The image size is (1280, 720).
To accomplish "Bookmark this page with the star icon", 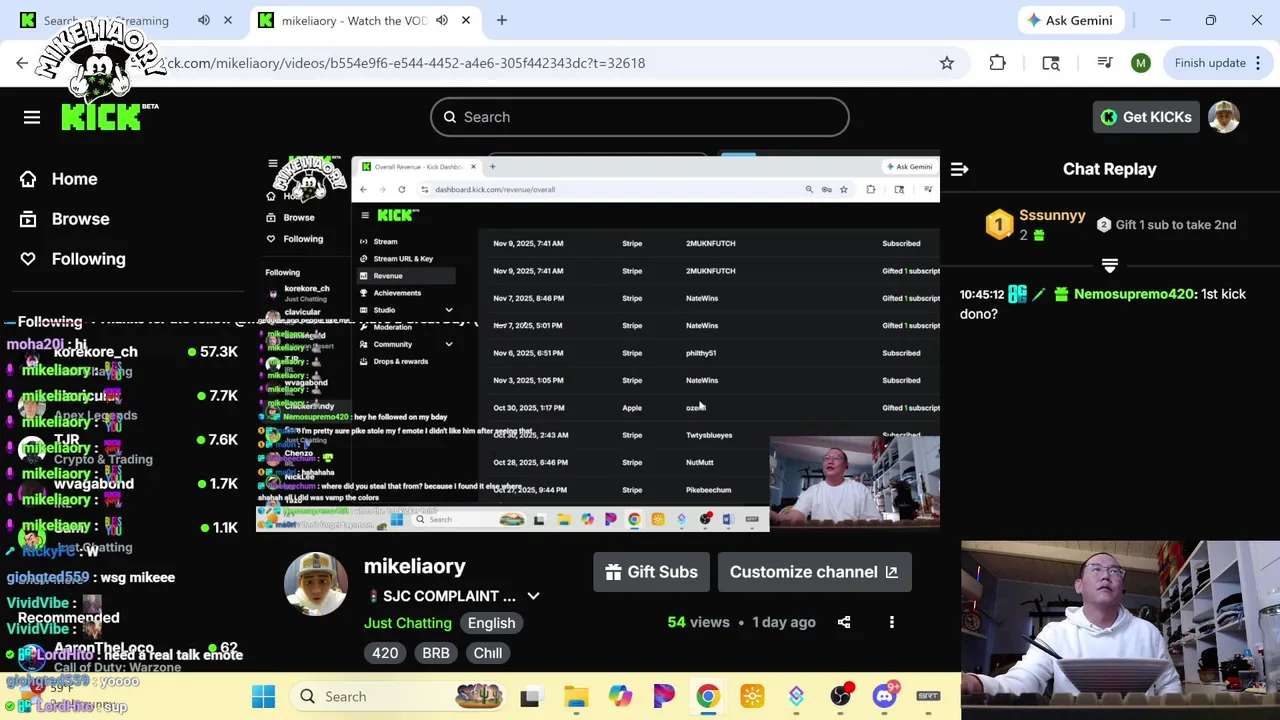I will (x=947, y=63).
